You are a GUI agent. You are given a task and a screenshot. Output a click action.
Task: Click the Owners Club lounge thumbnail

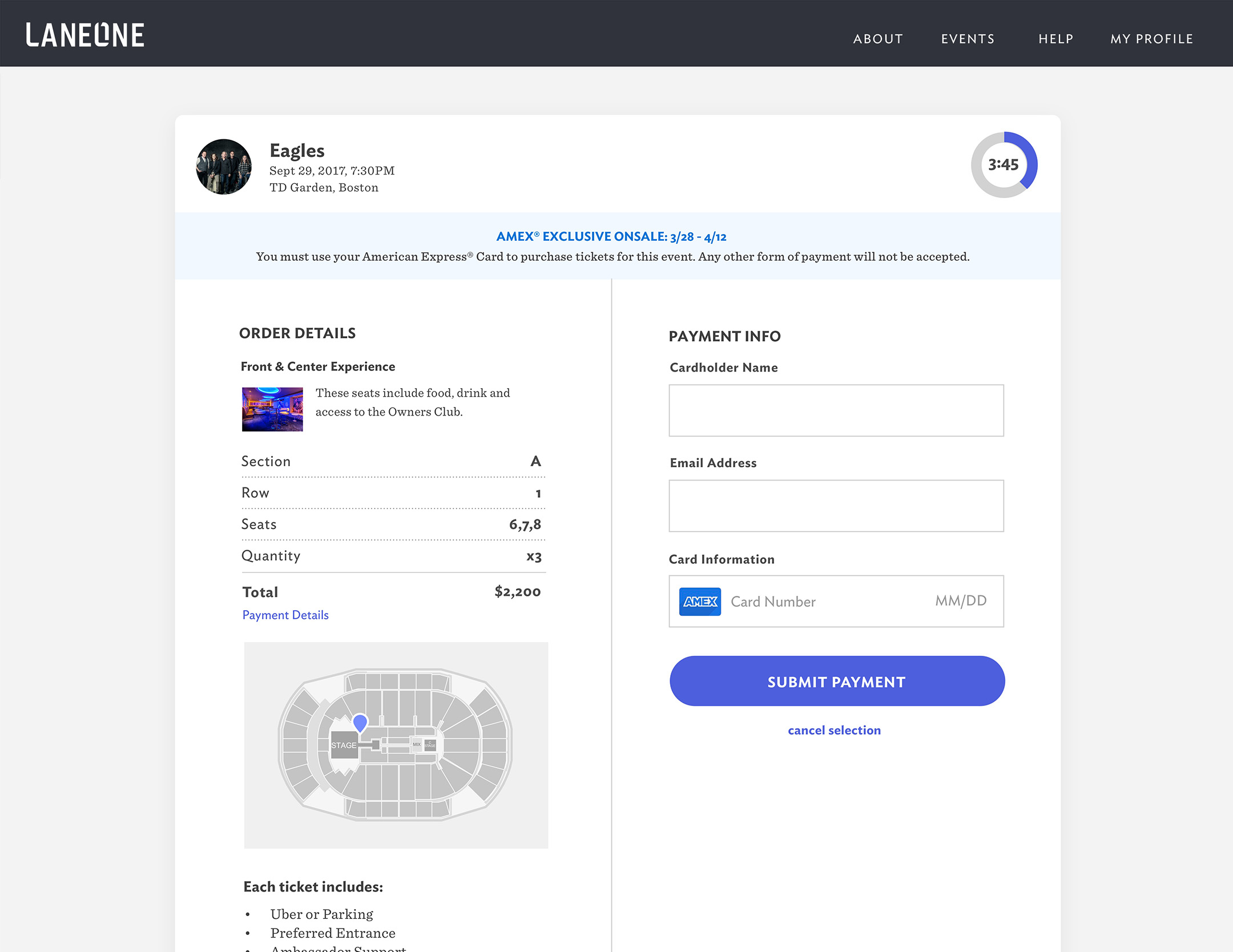pyautogui.click(x=272, y=409)
